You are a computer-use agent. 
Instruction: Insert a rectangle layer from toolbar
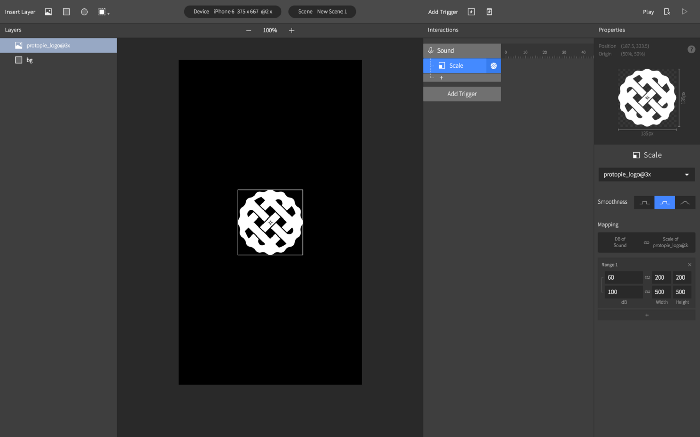coord(67,12)
